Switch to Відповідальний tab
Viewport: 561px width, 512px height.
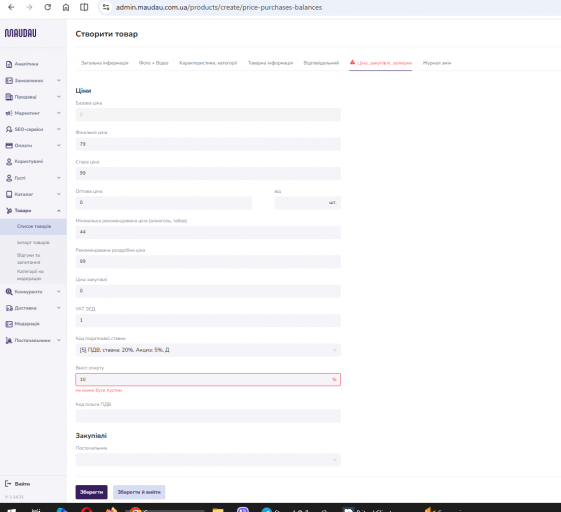[321, 63]
